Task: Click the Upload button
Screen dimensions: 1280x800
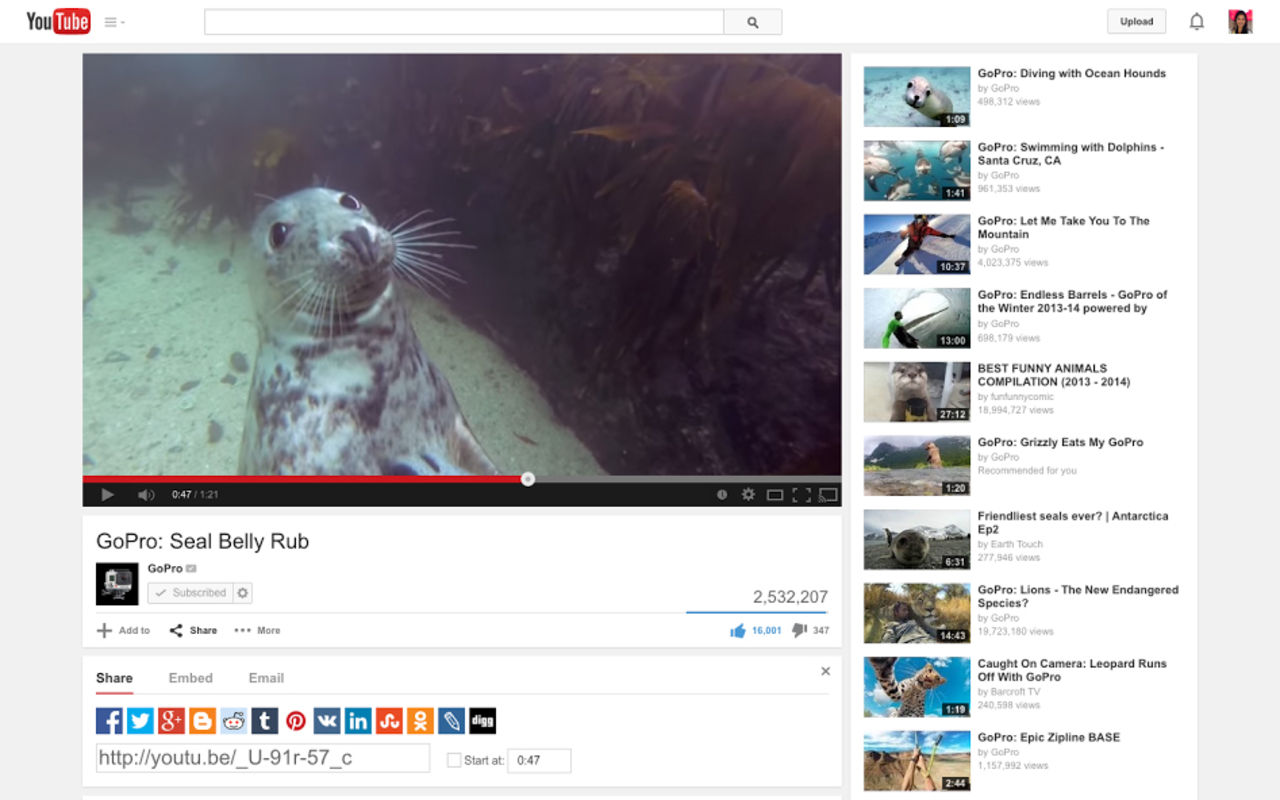Action: click(1136, 20)
